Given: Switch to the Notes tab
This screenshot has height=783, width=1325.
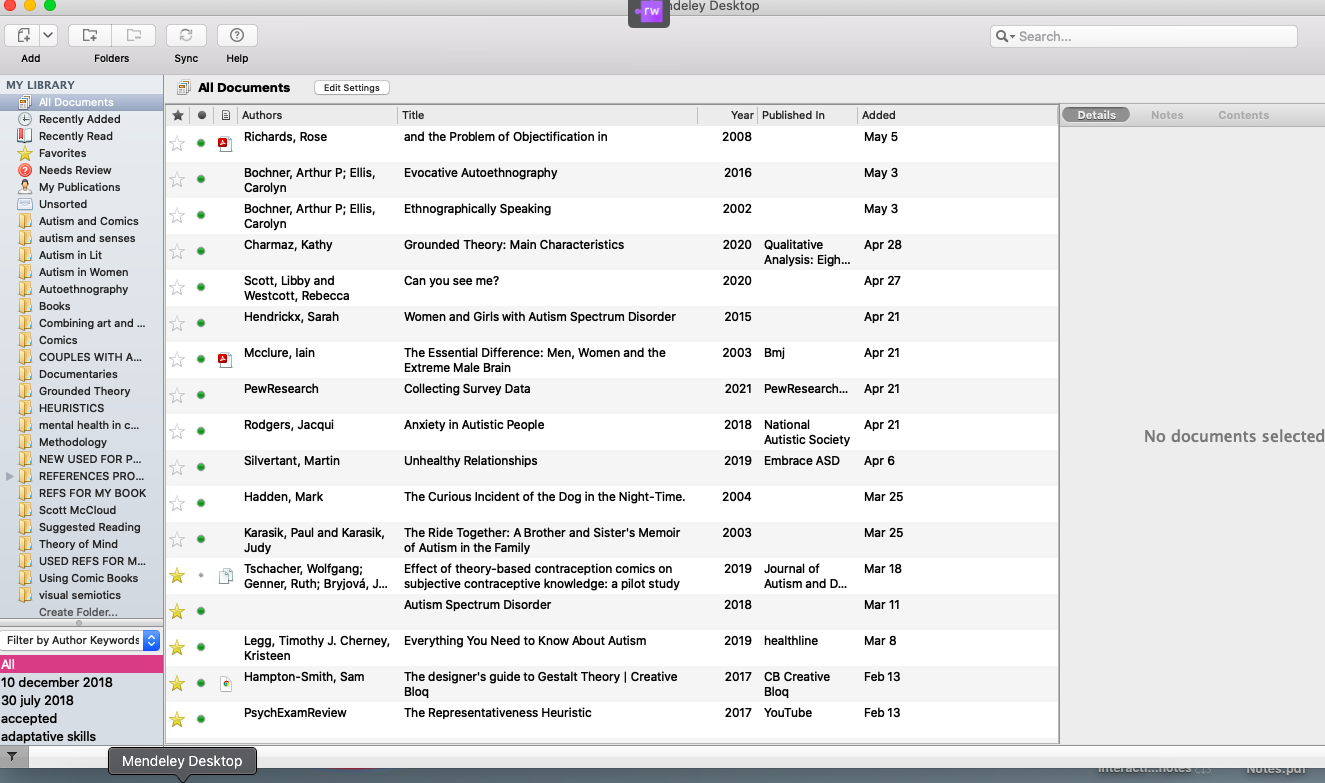Looking at the screenshot, I should point(1167,115).
